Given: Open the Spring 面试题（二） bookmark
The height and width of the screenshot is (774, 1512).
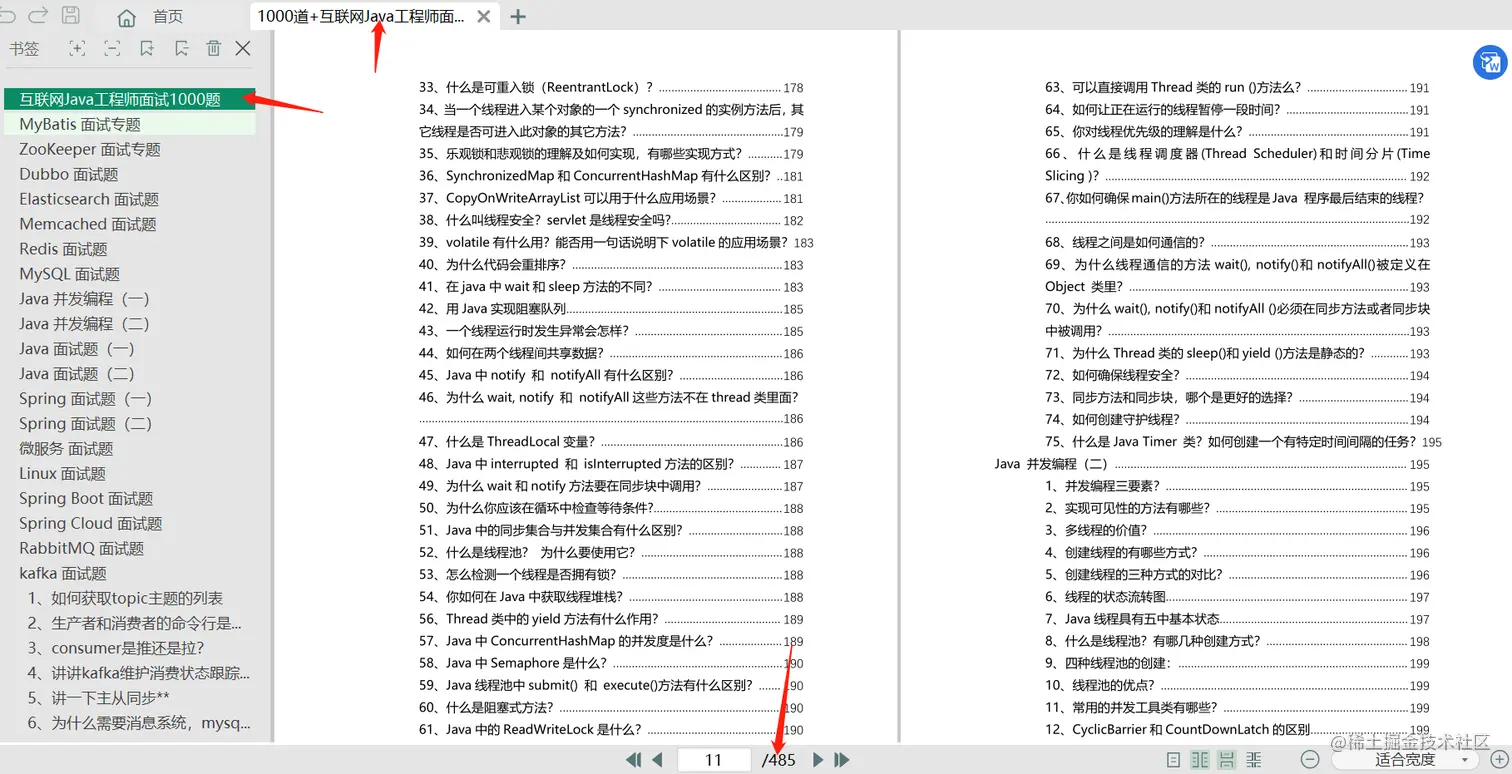Looking at the screenshot, I should [85, 424].
